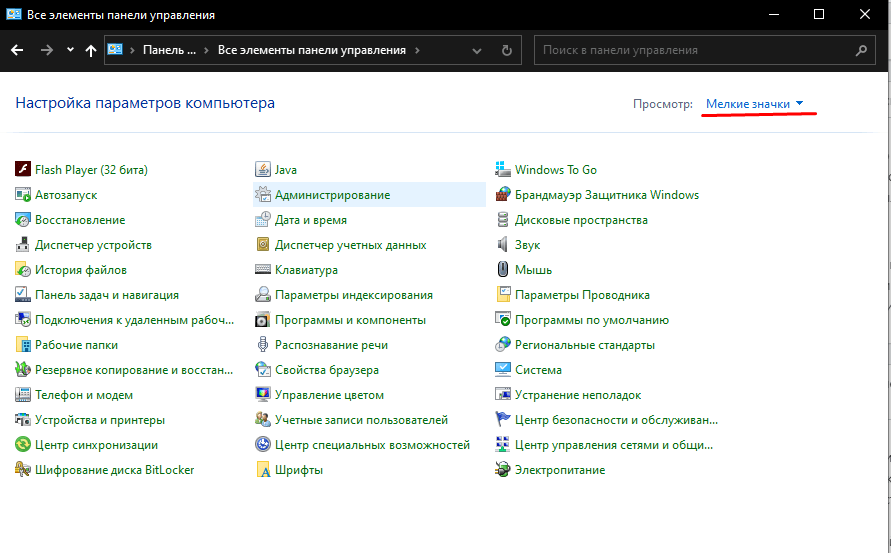Click the Windows To Go icon
891x553 pixels.
tap(504, 170)
